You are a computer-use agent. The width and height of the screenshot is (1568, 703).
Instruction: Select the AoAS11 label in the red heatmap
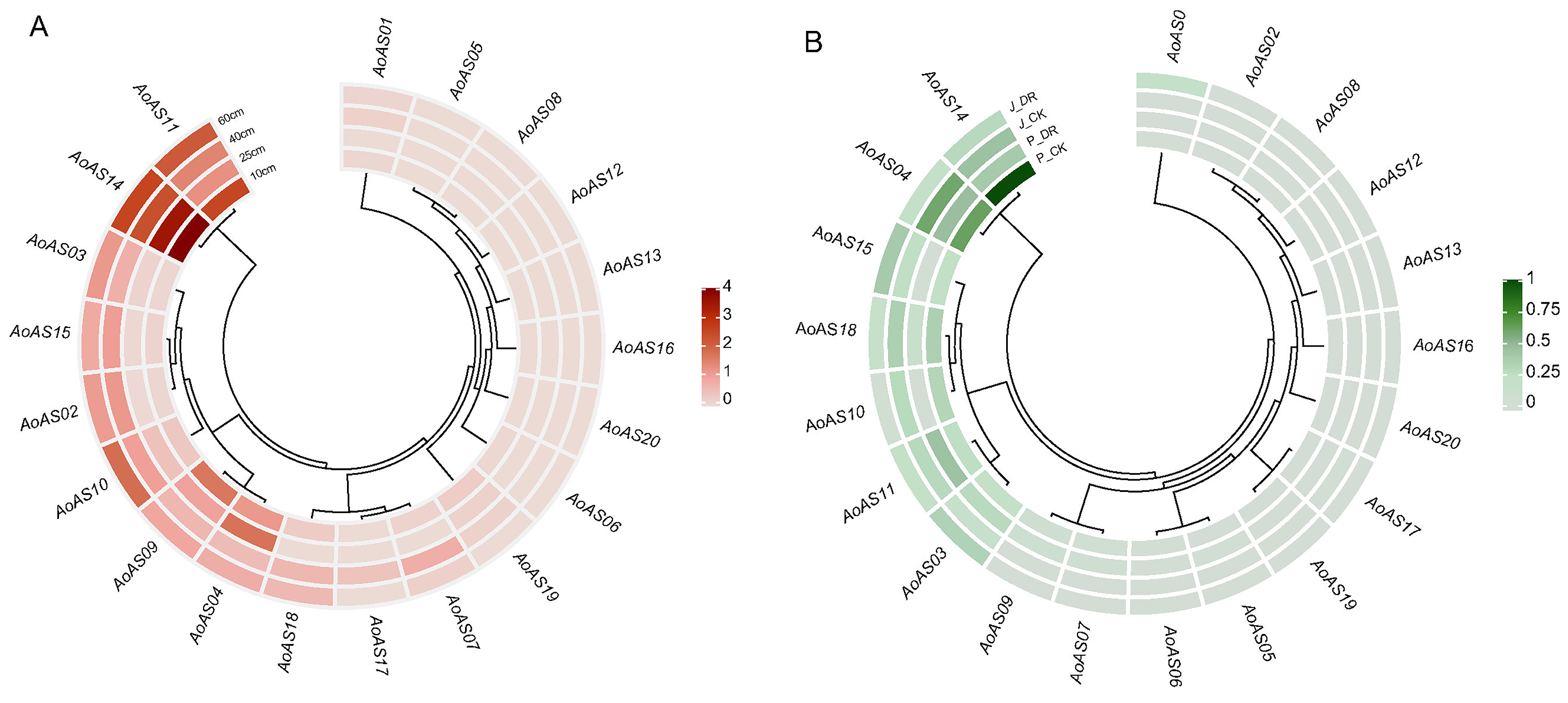(156, 108)
